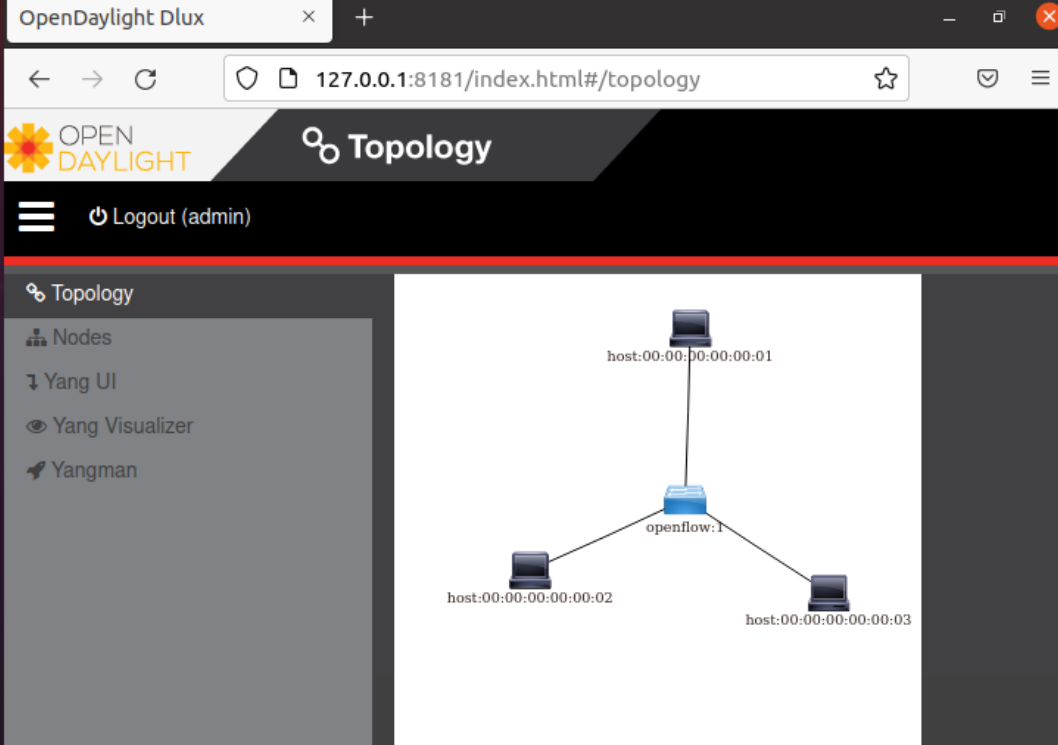Image resolution: width=1058 pixels, height=745 pixels.
Task: Click the browser forward arrow
Action: 92,80
